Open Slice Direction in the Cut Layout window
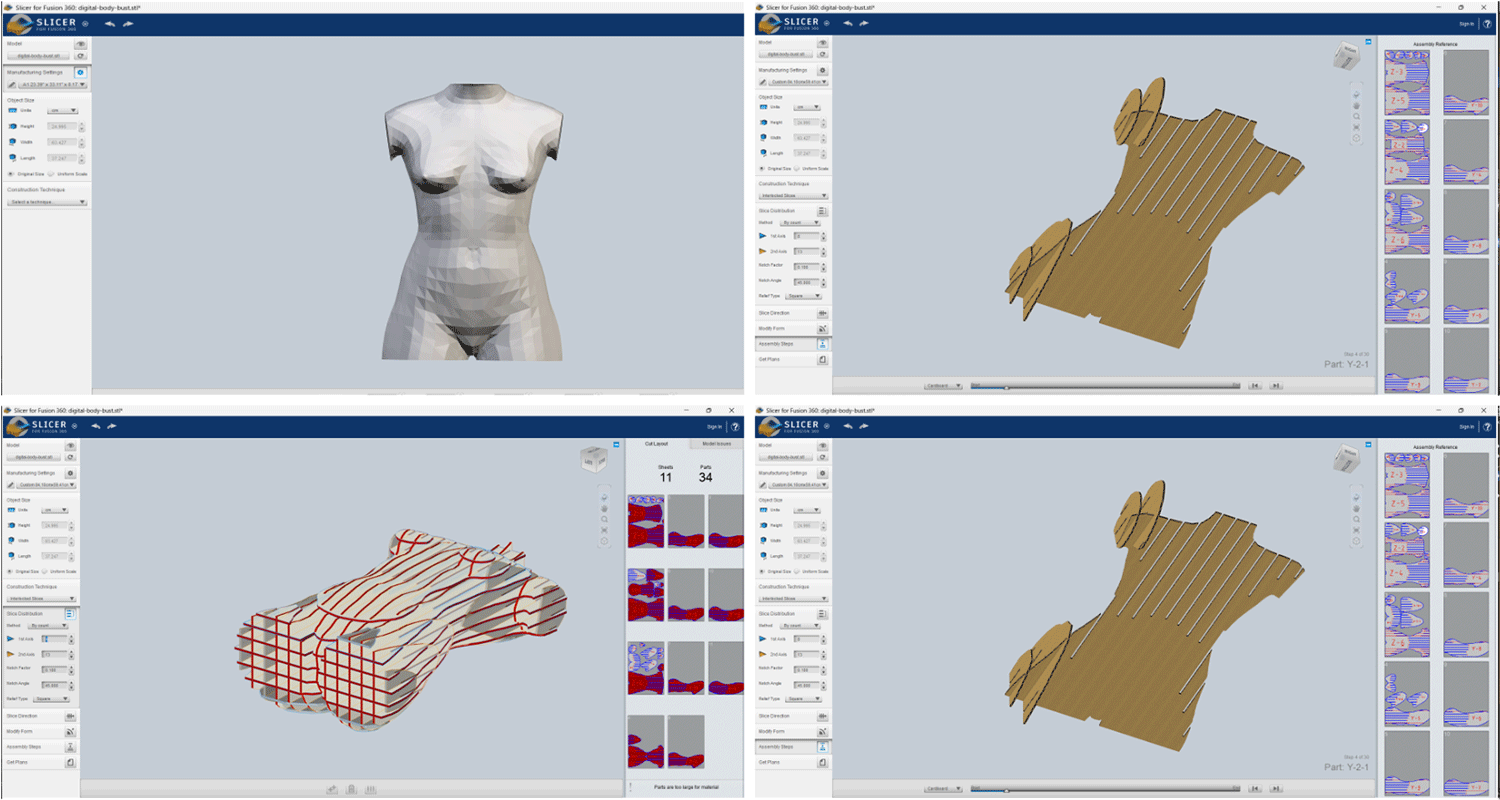Screen dimensions: 1500x800 (x=70, y=716)
